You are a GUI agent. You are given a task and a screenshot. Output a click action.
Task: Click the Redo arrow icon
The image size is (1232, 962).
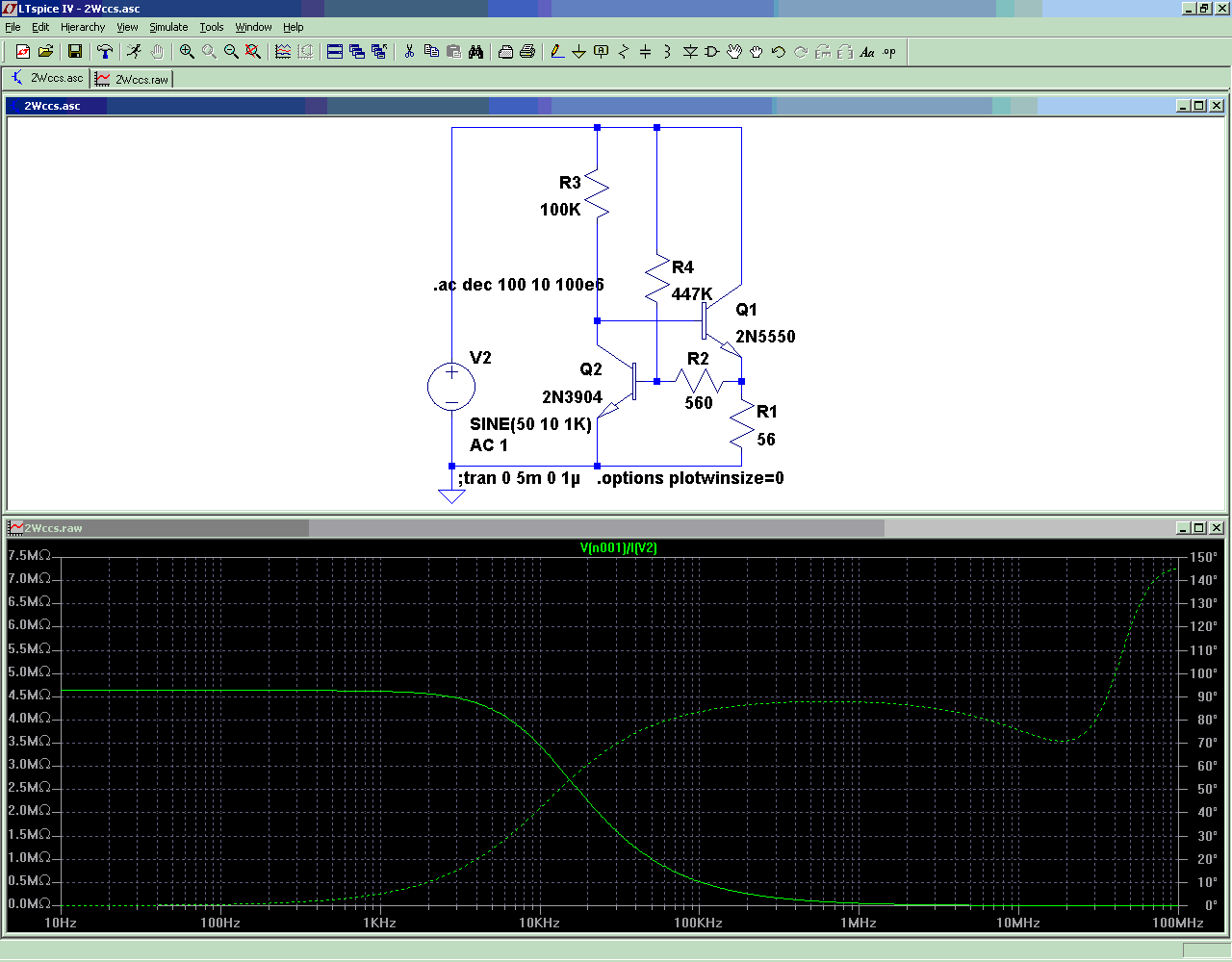click(801, 52)
